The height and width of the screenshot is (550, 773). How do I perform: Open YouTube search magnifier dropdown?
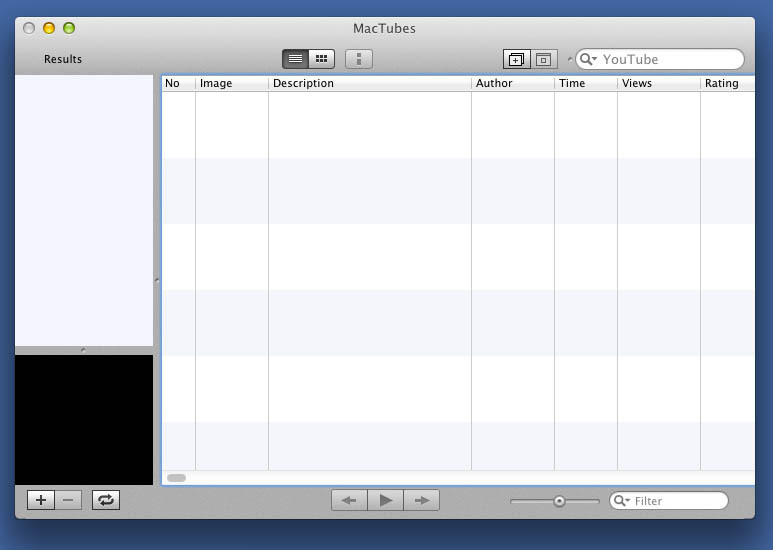(x=588, y=59)
